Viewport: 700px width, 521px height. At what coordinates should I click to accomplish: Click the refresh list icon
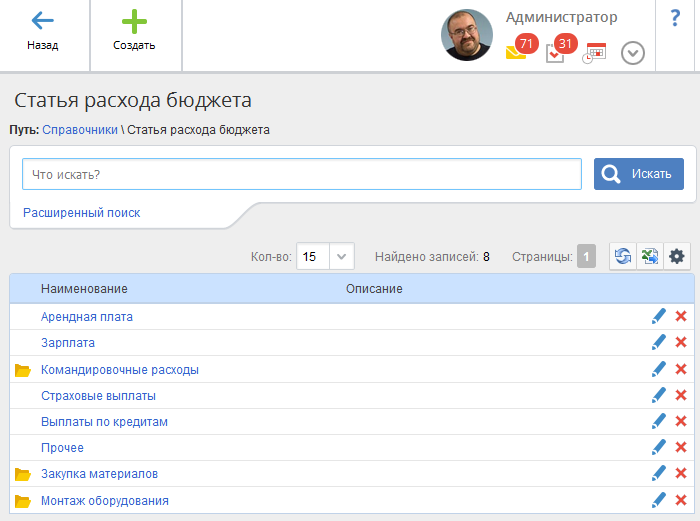(623, 257)
